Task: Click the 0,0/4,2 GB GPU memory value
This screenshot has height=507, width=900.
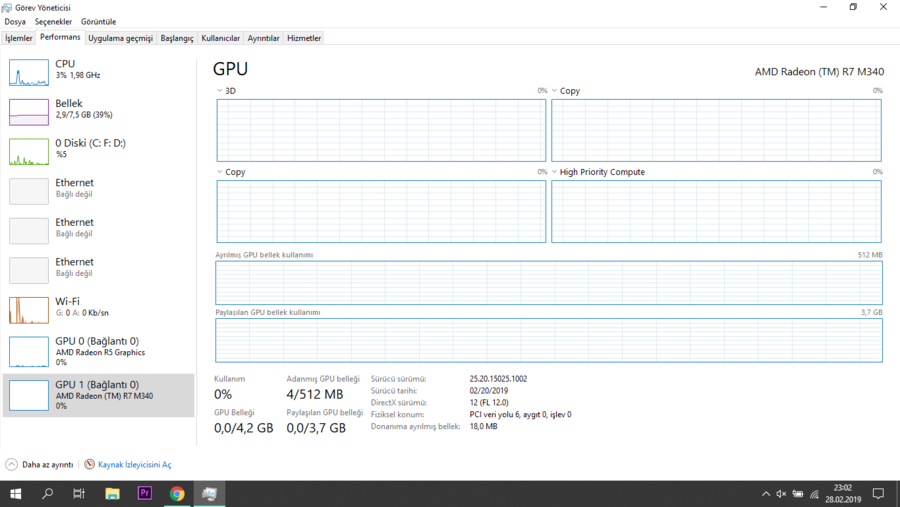Action: click(x=243, y=428)
